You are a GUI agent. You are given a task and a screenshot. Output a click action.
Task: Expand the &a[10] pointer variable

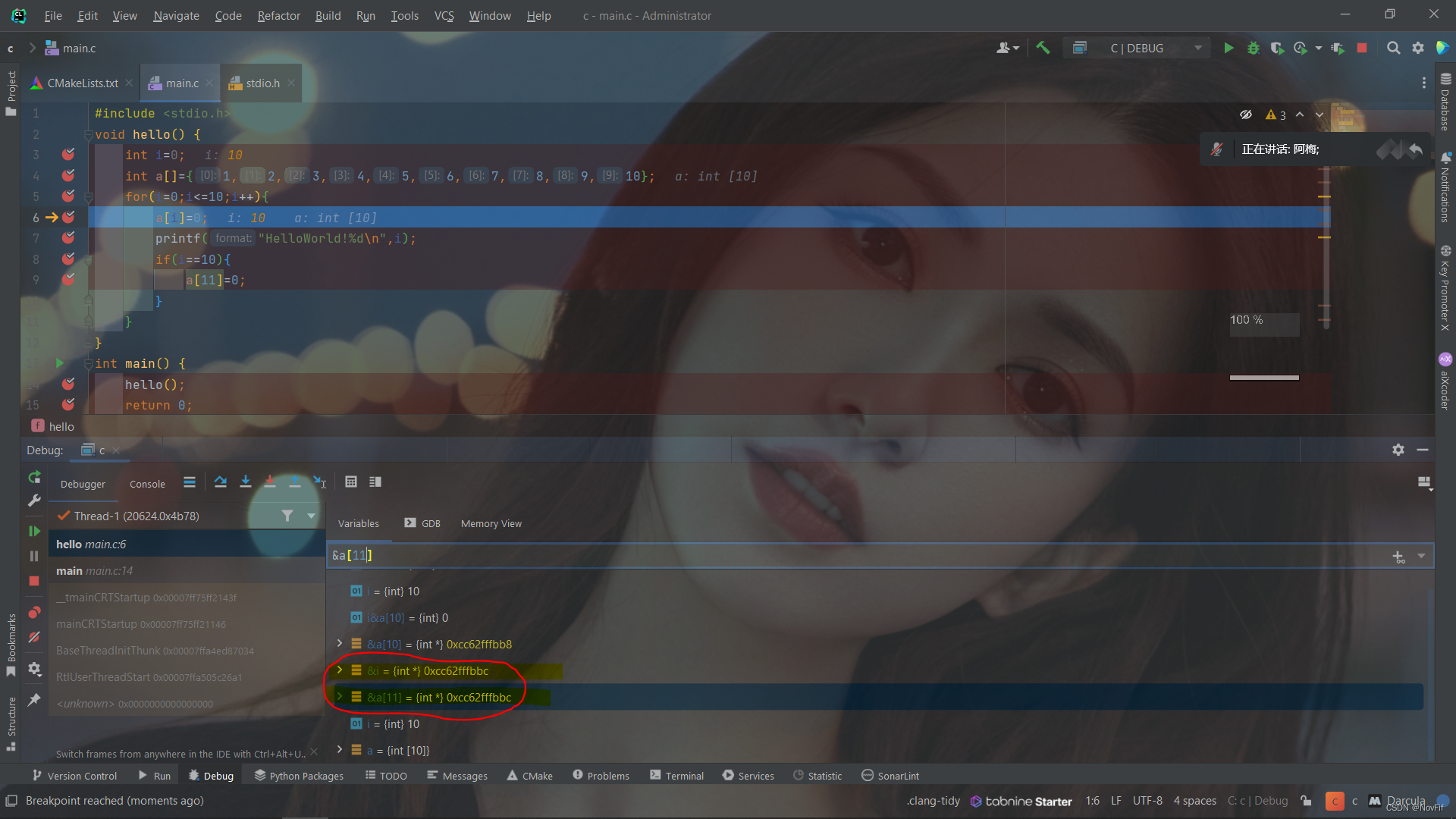coord(340,644)
